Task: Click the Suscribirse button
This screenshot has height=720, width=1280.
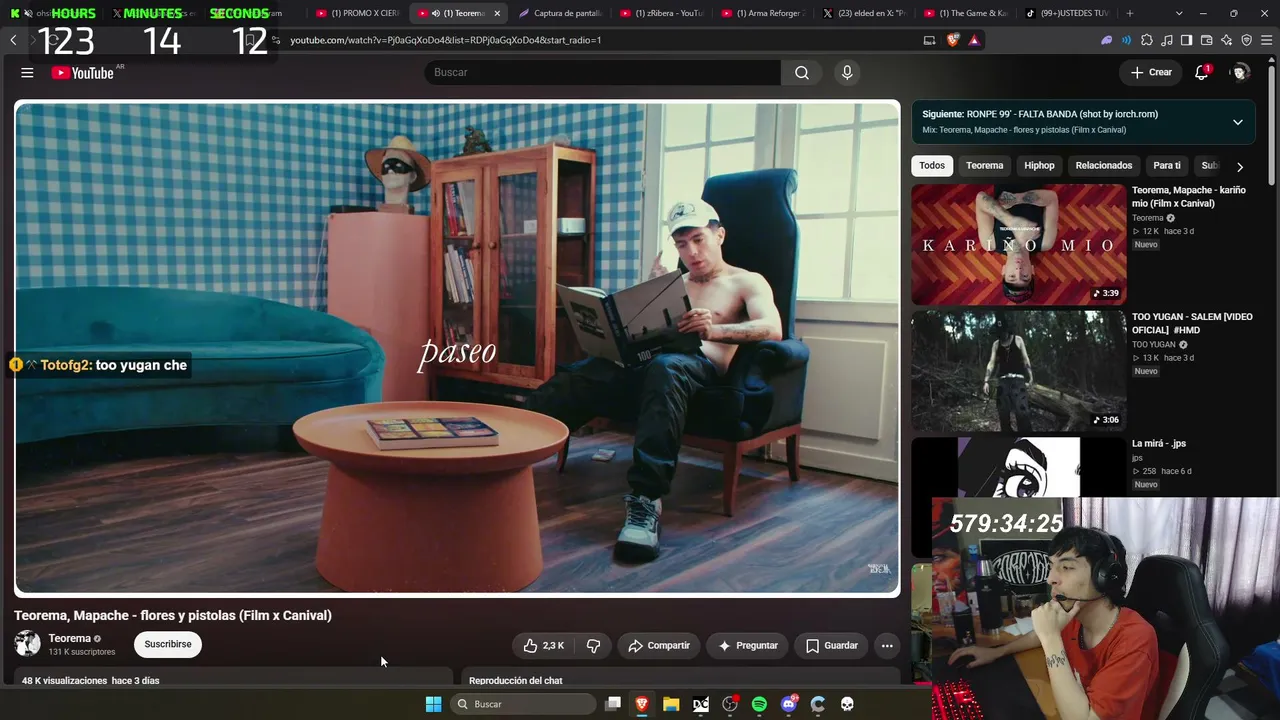Action: tap(168, 645)
